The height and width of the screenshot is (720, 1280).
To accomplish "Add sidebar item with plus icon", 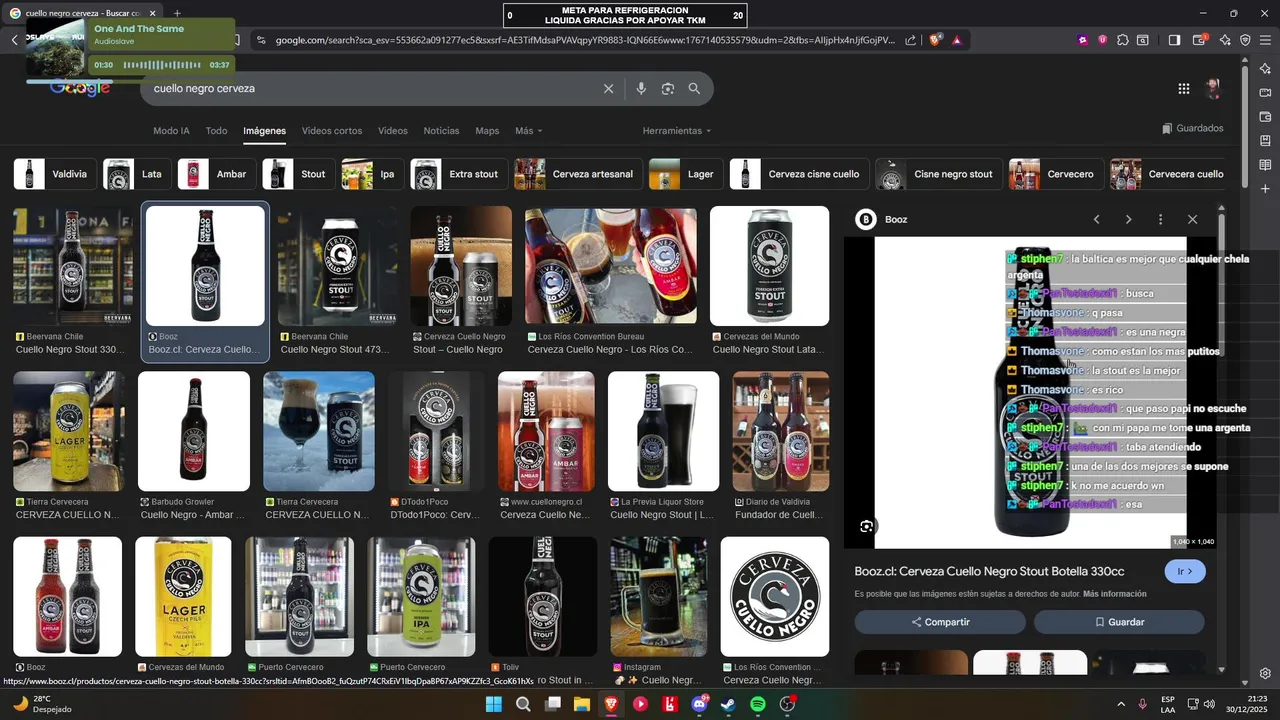I will 1265,189.
